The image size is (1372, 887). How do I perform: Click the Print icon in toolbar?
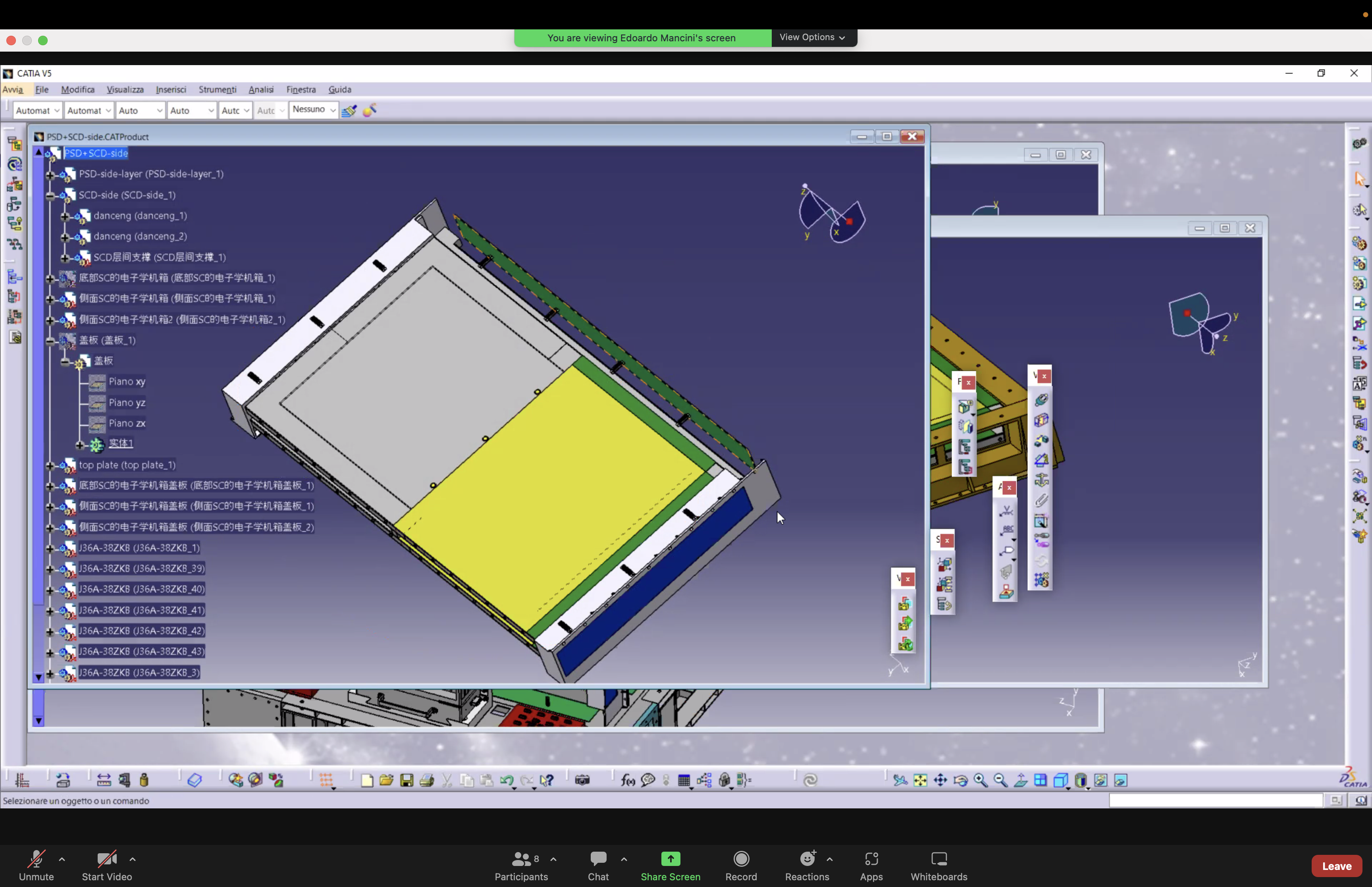pos(427,781)
